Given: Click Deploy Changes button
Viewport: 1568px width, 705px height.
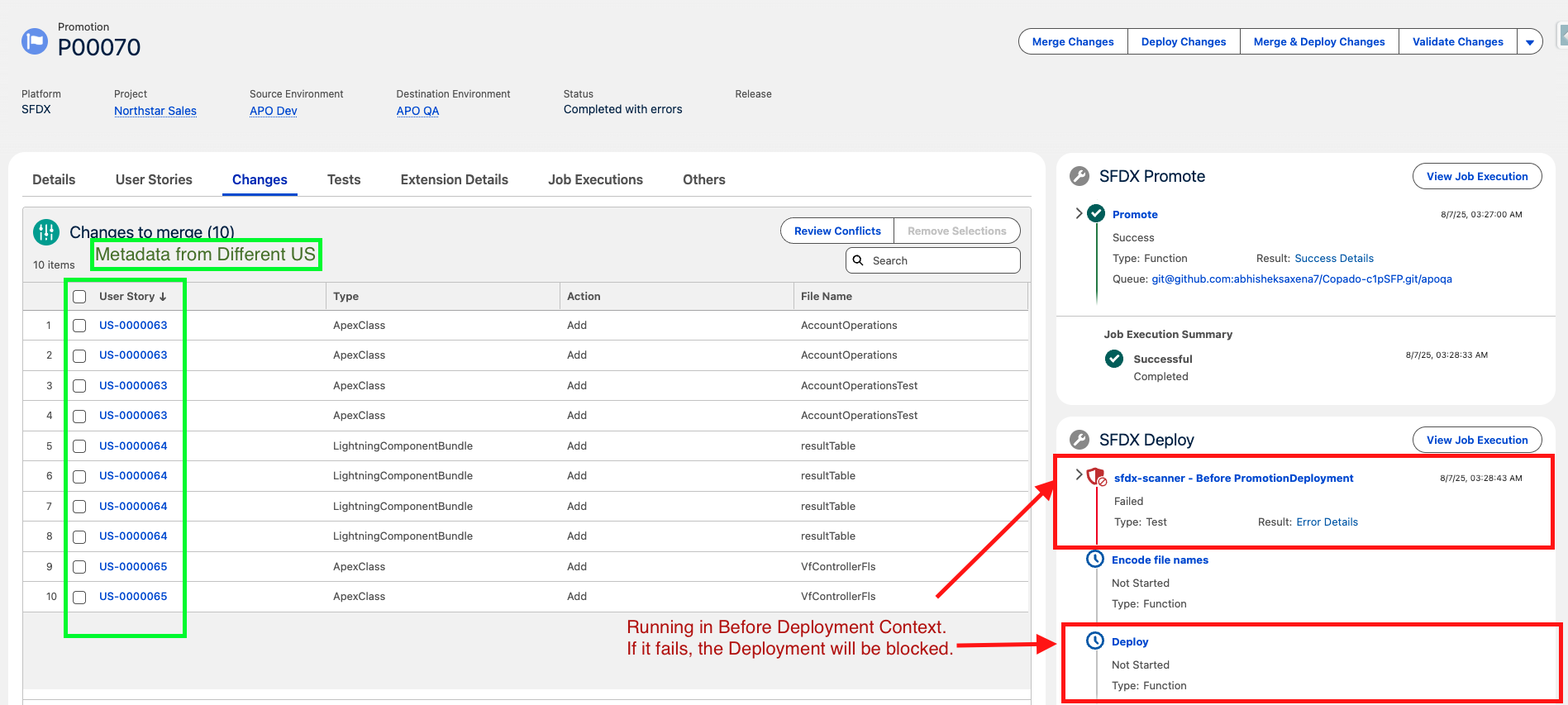Looking at the screenshot, I should pyautogui.click(x=1184, y=42).
